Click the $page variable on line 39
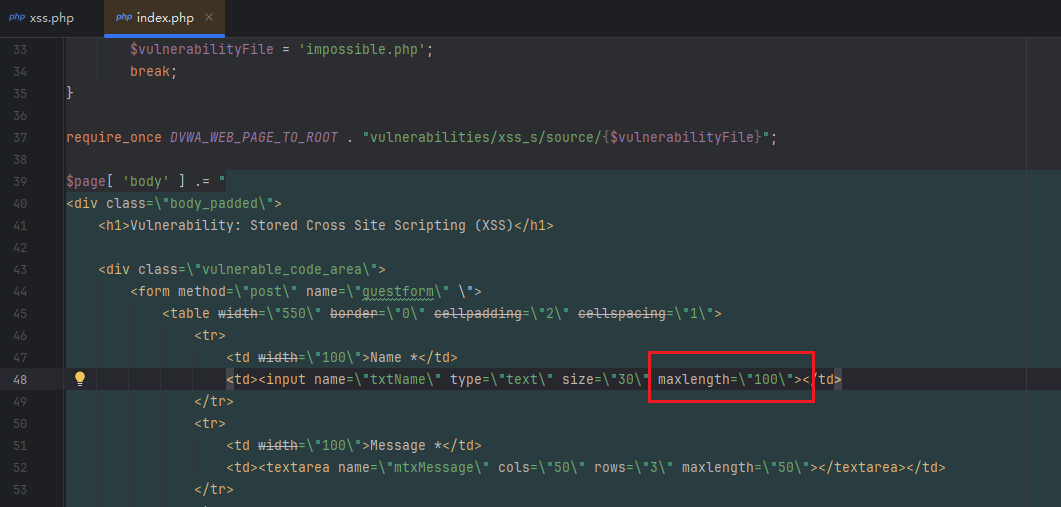The width and height of the screenshot is (1061, 507). pyautogui.click(x=86, y=181)
